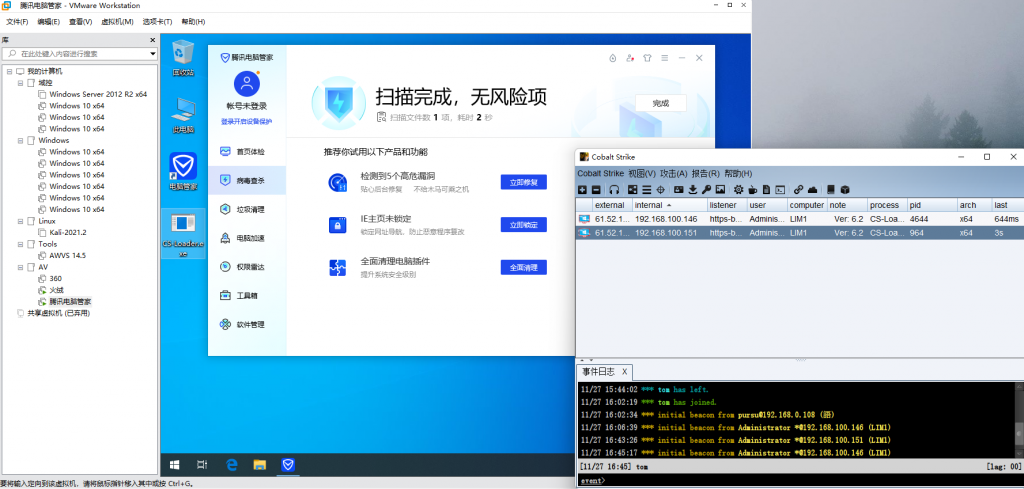Switch to session table view icon

click(x=647, y=190)
